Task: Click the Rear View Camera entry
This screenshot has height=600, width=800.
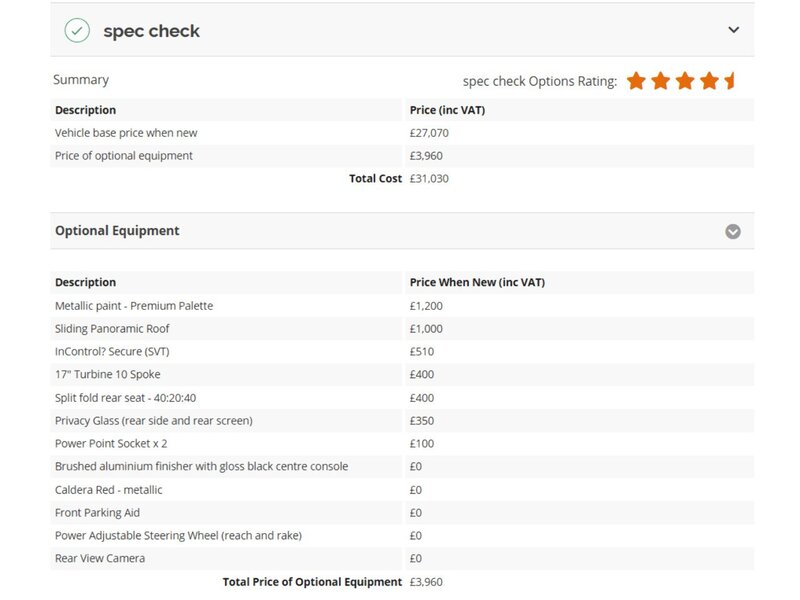Action: point(100,559)
